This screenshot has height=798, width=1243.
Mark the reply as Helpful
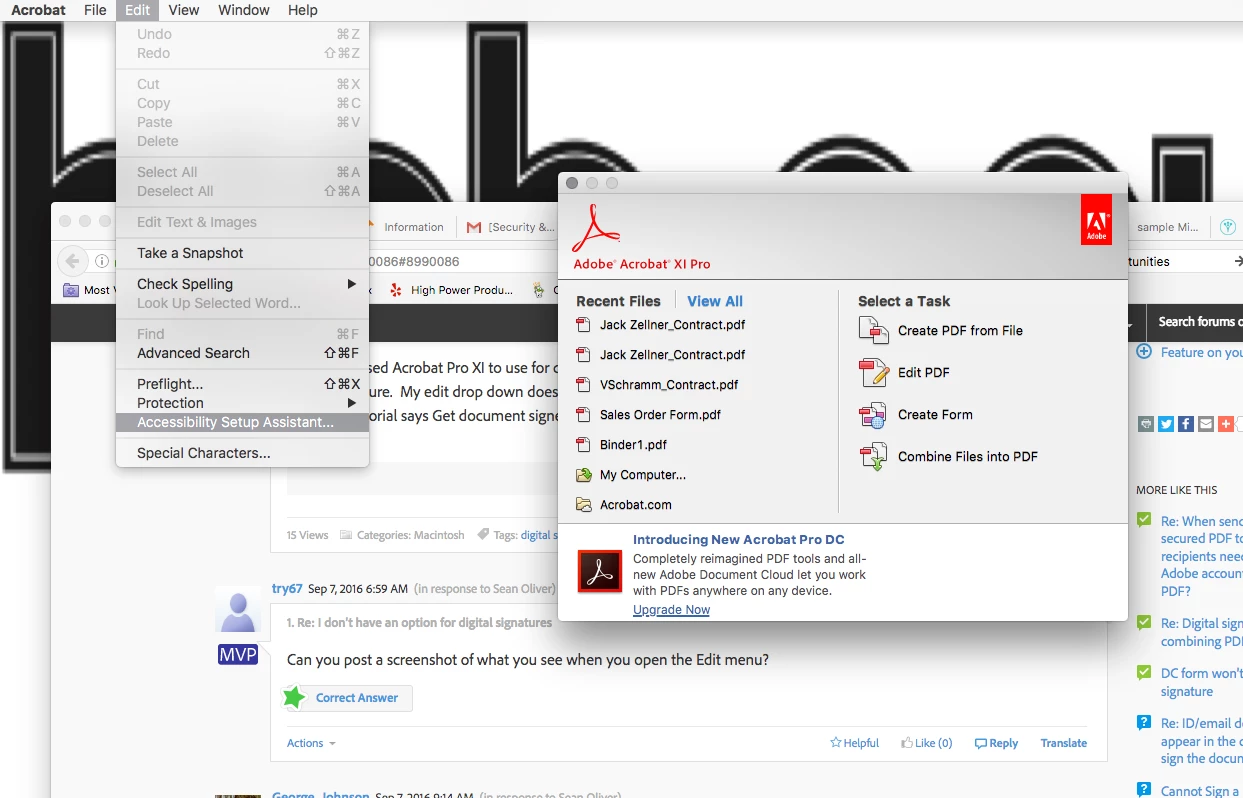coord(854,743)
